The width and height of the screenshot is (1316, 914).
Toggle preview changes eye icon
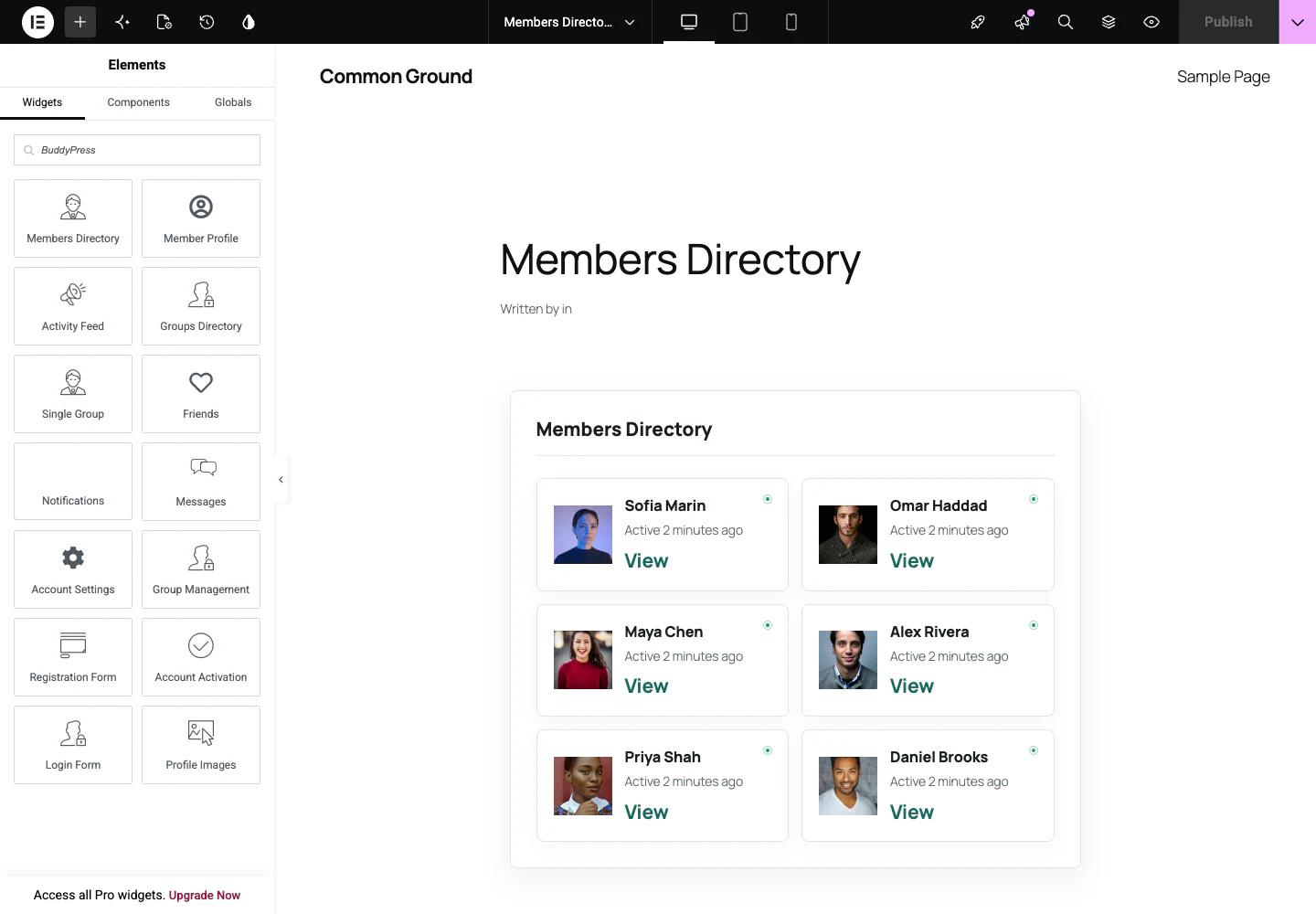[x=1151, y=22]
